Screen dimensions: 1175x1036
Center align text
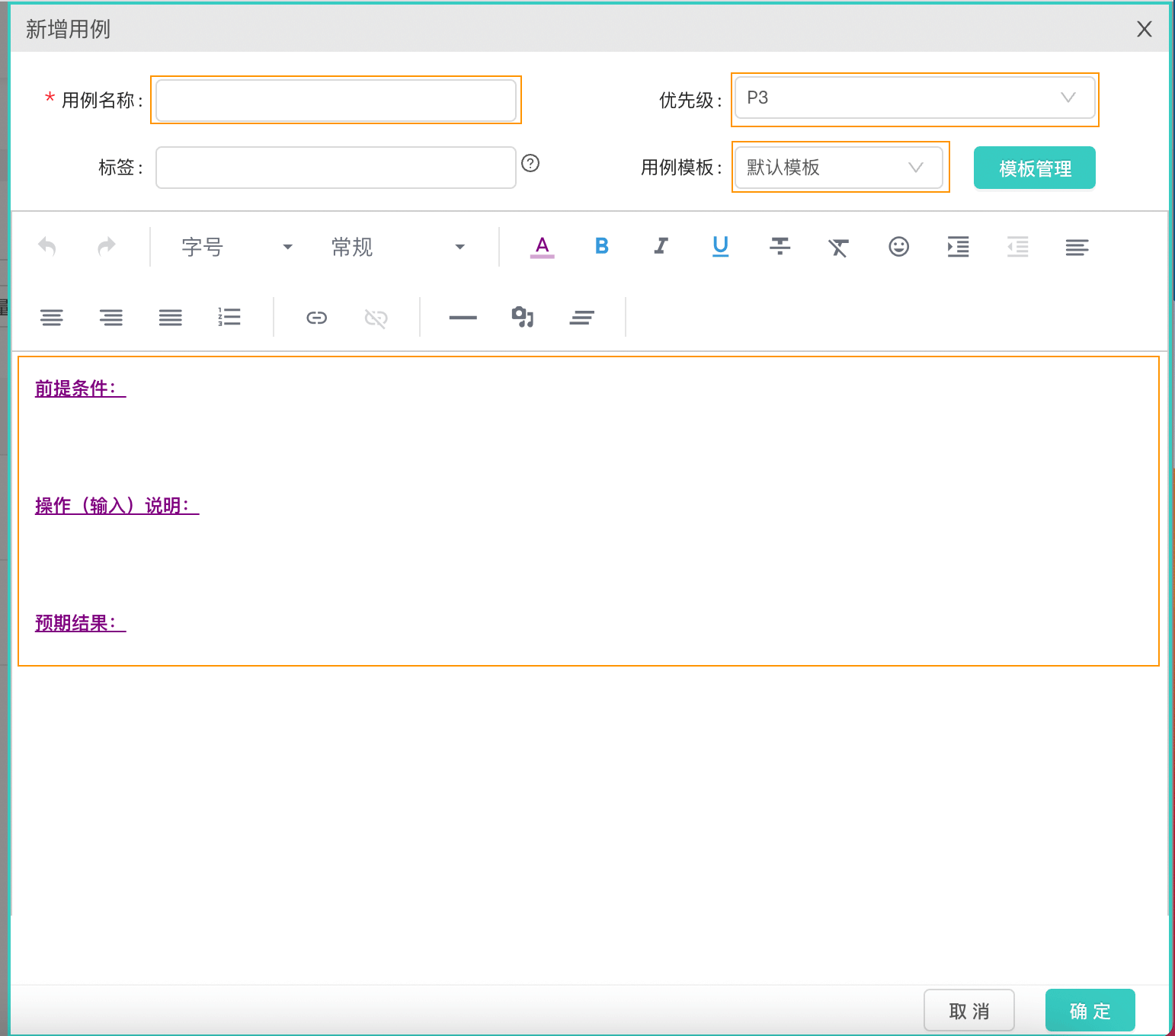[52, 317]
